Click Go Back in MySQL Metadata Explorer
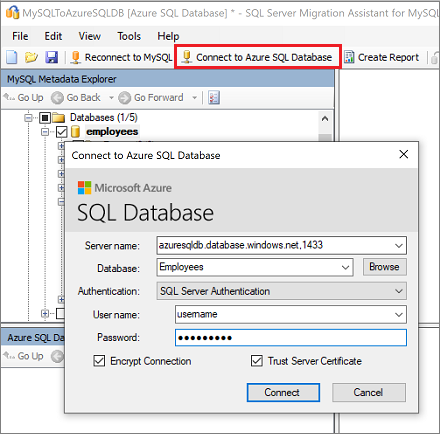This screenshot has height=434, width=440. click(x=76, y=97)
